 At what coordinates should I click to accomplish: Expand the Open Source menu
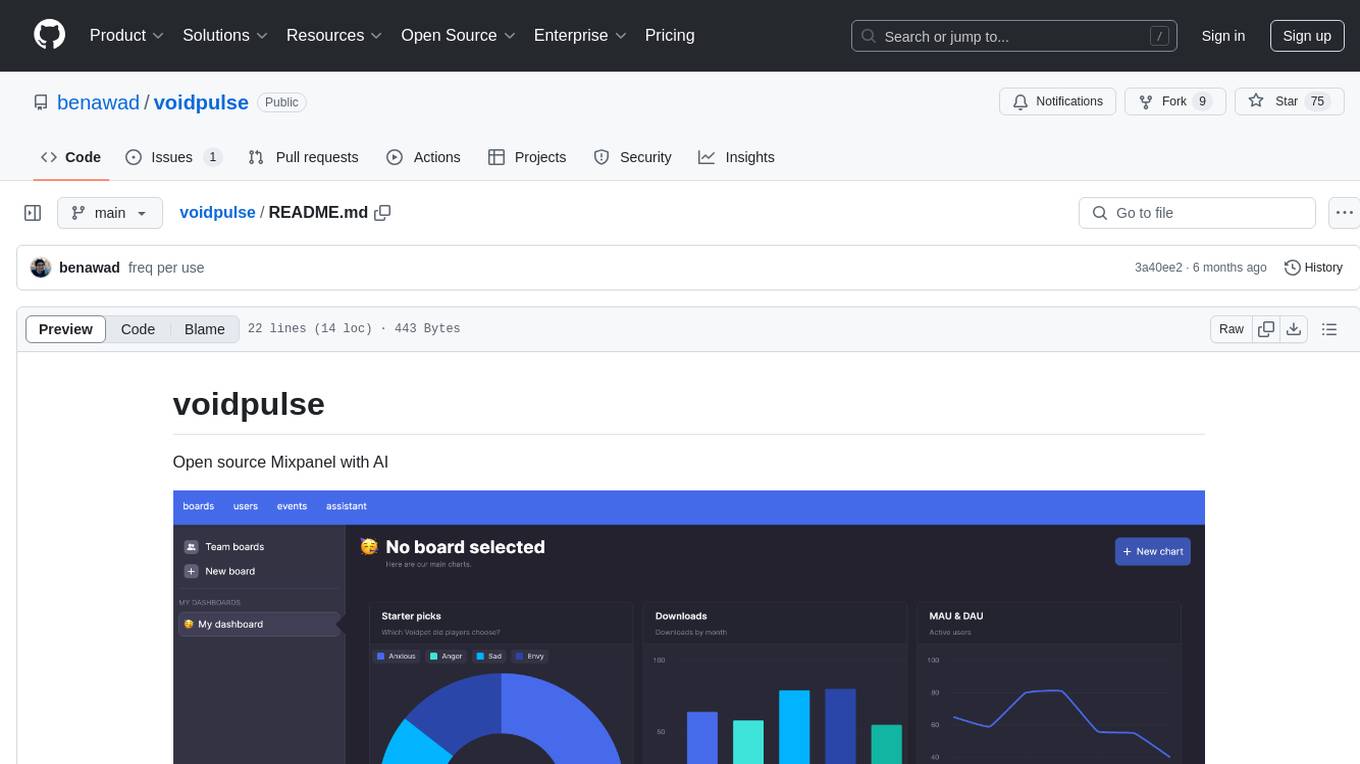tap(458, 35)
